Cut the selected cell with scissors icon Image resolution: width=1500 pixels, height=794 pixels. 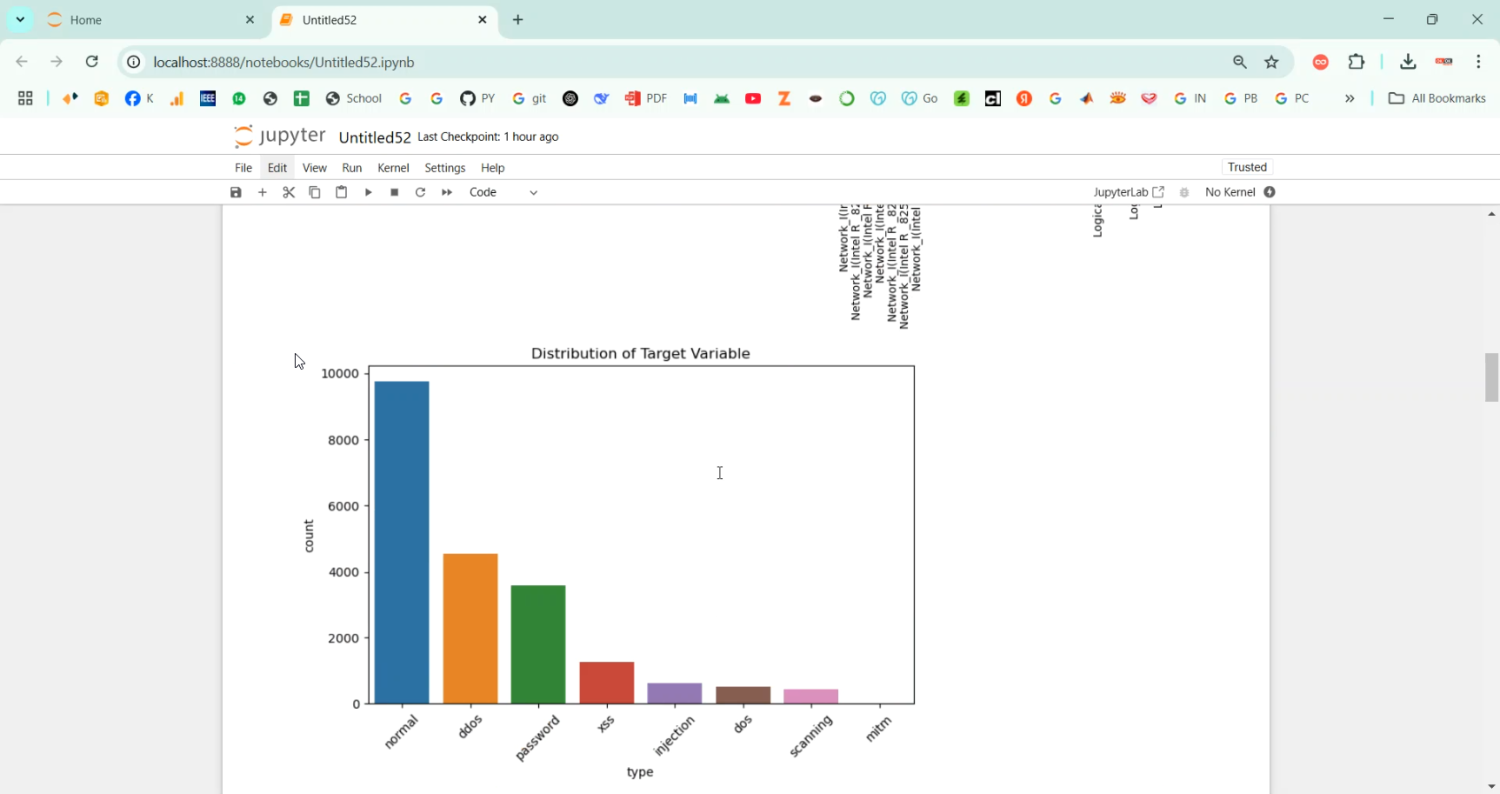pyautogui.click(x=289, y=192)
